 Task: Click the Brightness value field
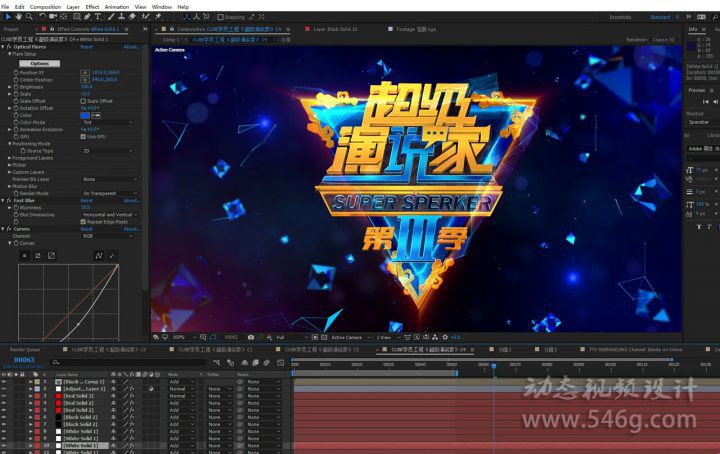[86, 87]
